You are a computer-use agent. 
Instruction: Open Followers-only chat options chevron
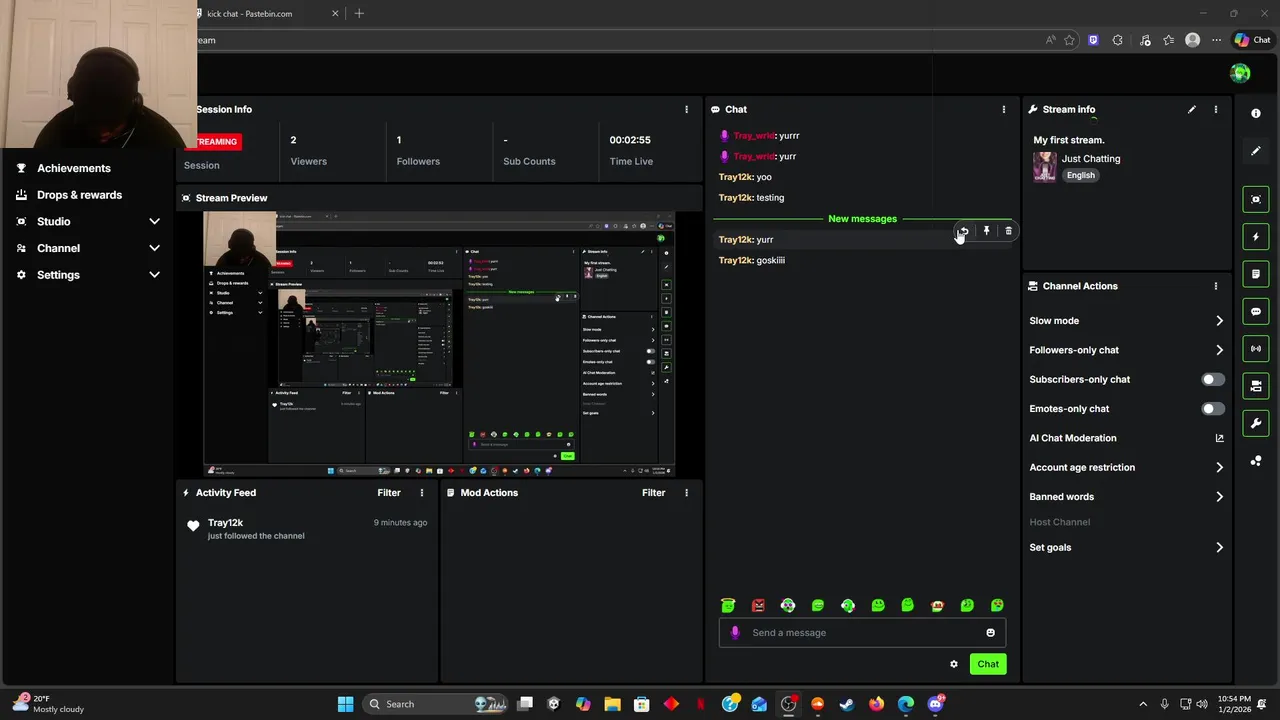1219,350
